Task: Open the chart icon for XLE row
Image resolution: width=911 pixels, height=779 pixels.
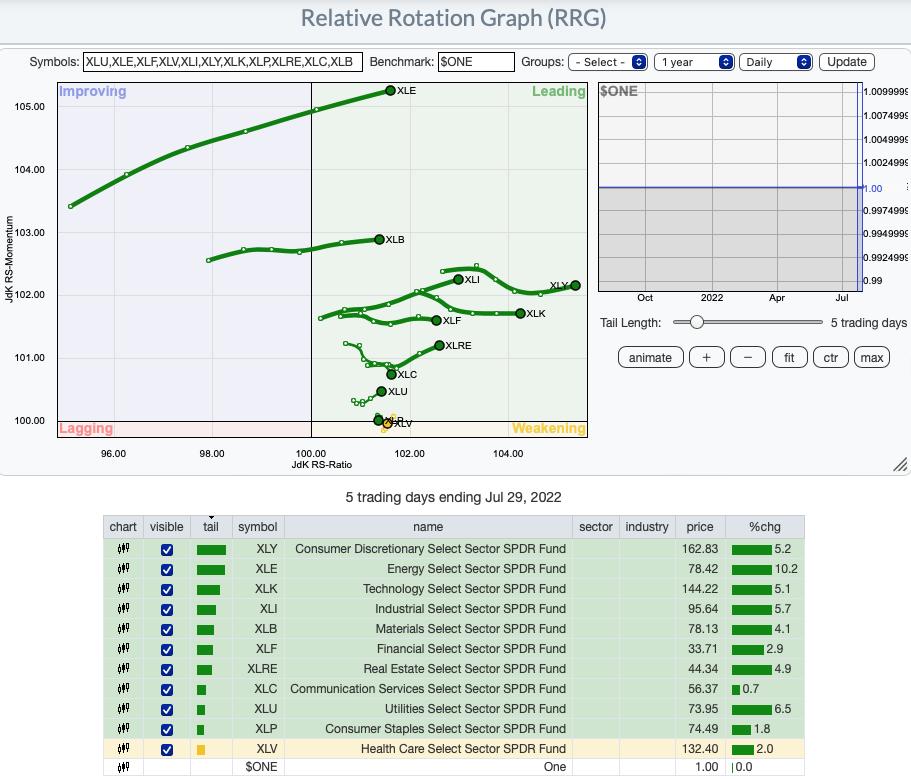Action: 123,569
